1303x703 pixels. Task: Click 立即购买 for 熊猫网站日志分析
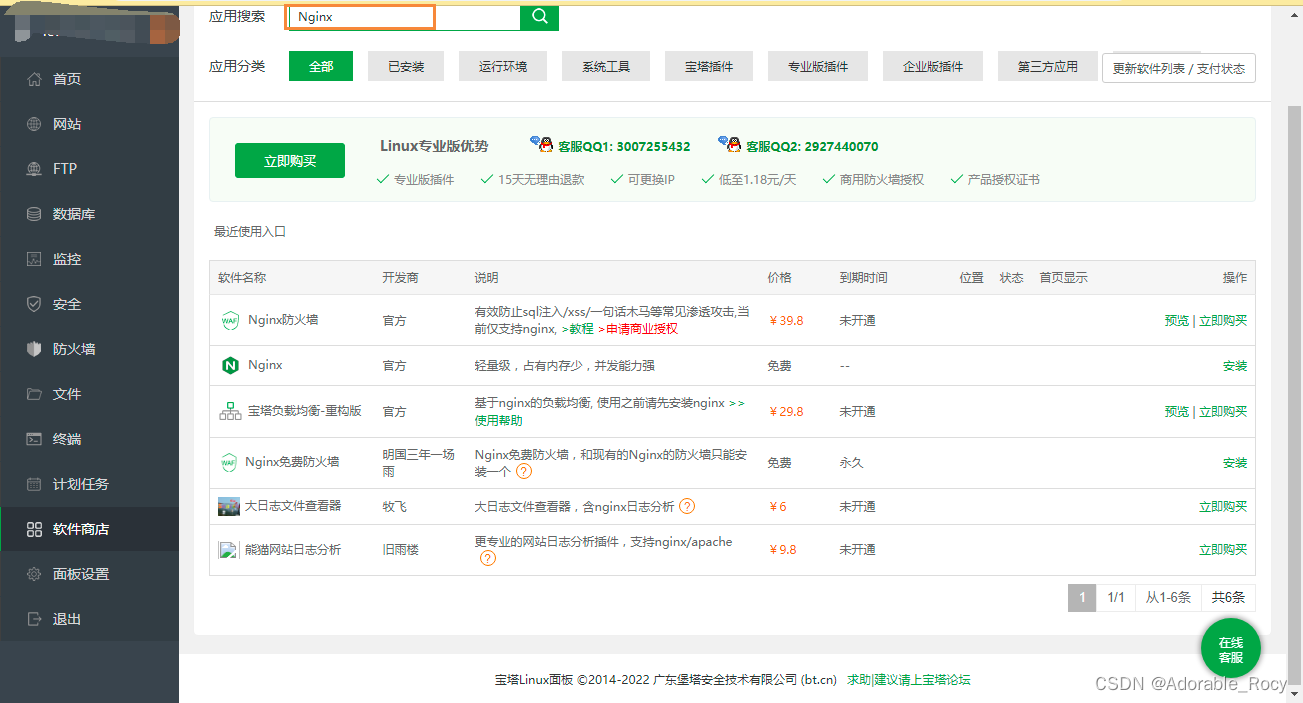click(1223, 550)
